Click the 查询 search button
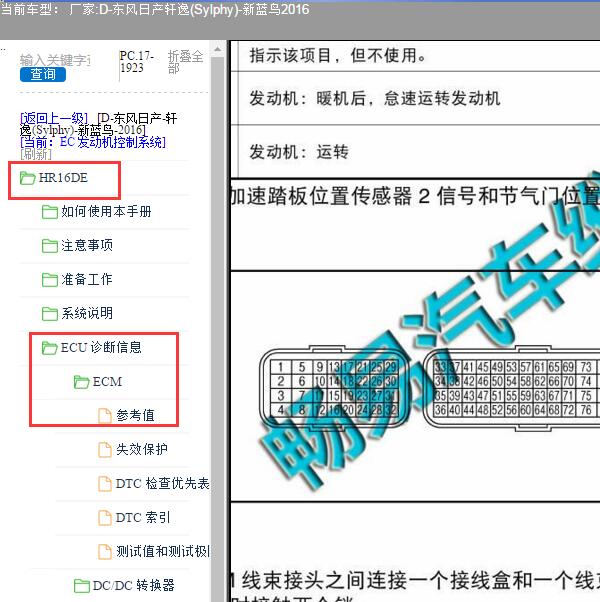 coord(43,74)
